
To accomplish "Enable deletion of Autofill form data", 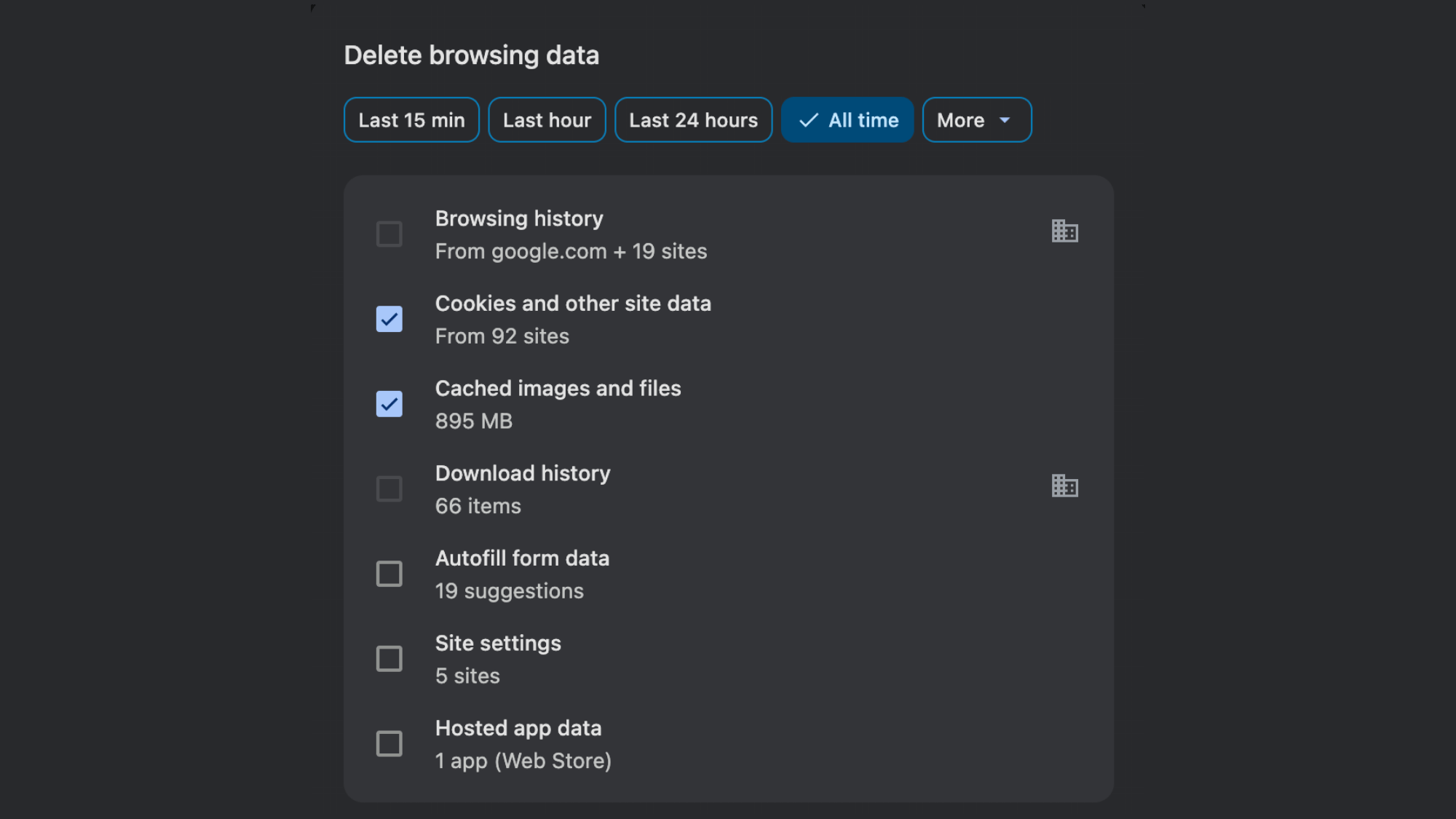I will (x=389, y=574).
